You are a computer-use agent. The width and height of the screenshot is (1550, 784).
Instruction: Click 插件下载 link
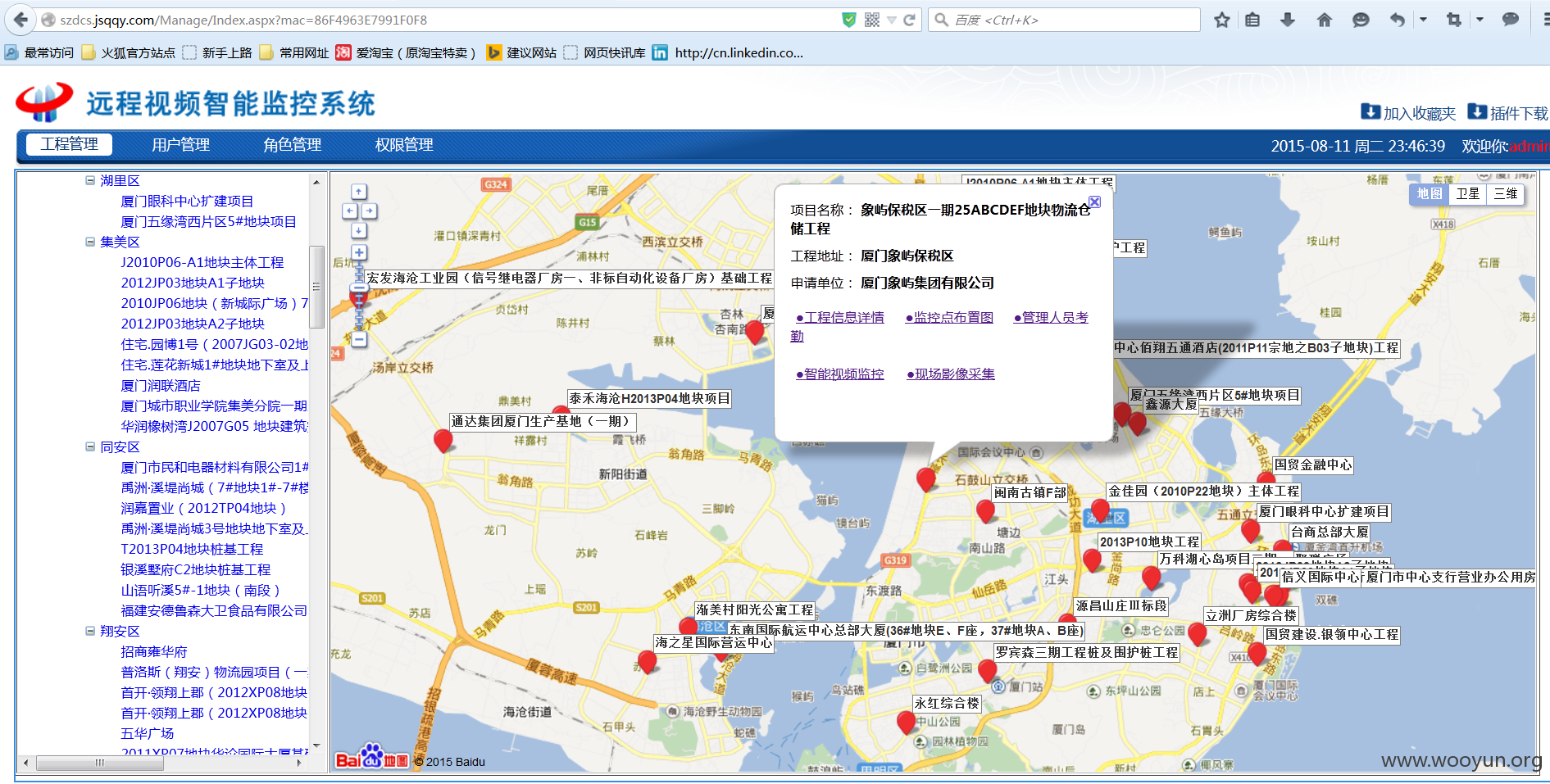1508,113
